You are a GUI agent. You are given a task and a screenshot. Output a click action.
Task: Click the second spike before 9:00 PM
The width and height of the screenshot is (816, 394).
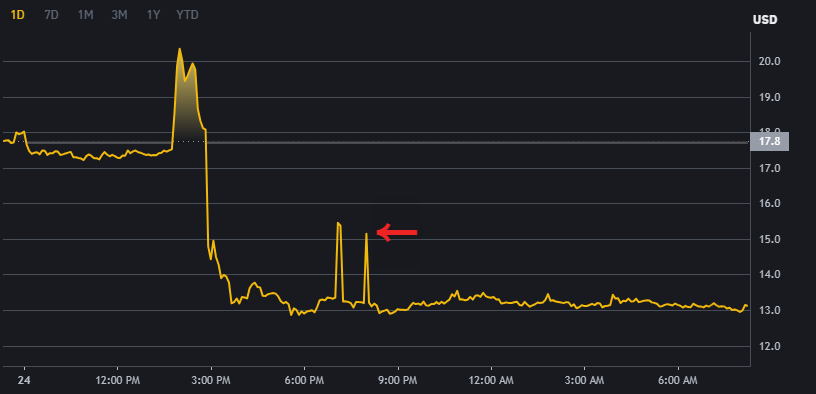(366, 234)
